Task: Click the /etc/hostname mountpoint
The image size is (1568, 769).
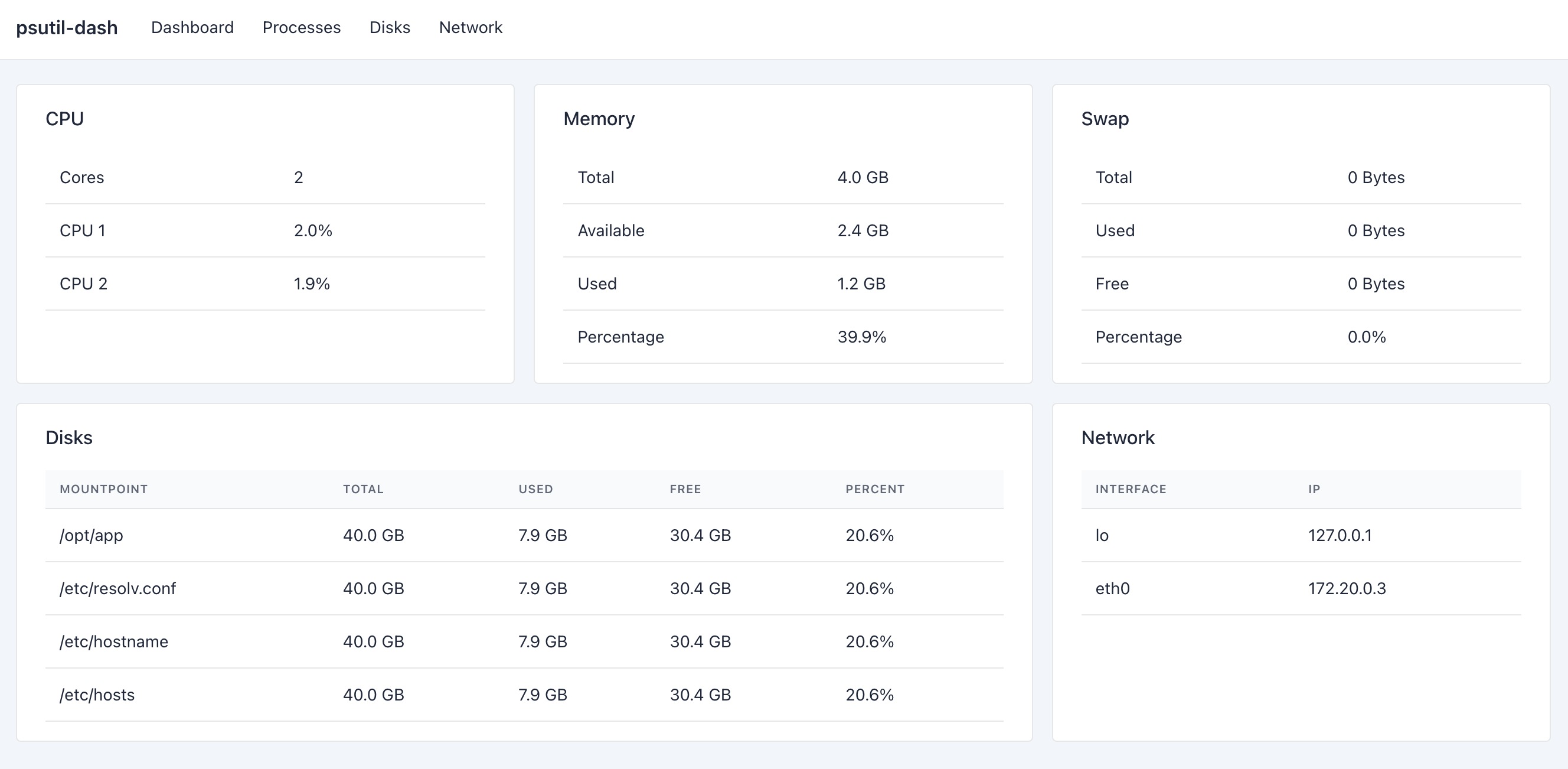Action: coord(114,642)
